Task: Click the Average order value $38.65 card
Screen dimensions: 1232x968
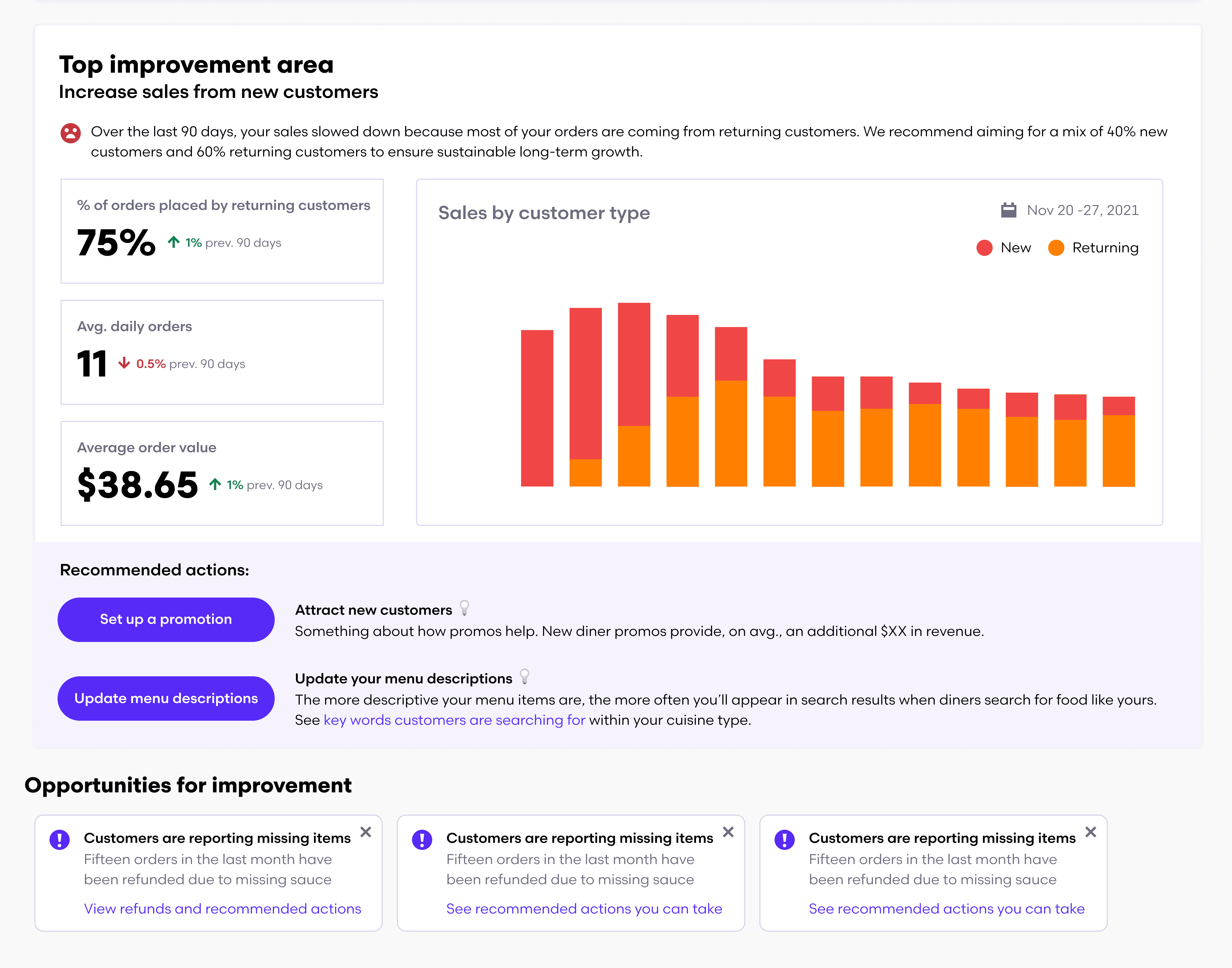Action: coord(222,473)
